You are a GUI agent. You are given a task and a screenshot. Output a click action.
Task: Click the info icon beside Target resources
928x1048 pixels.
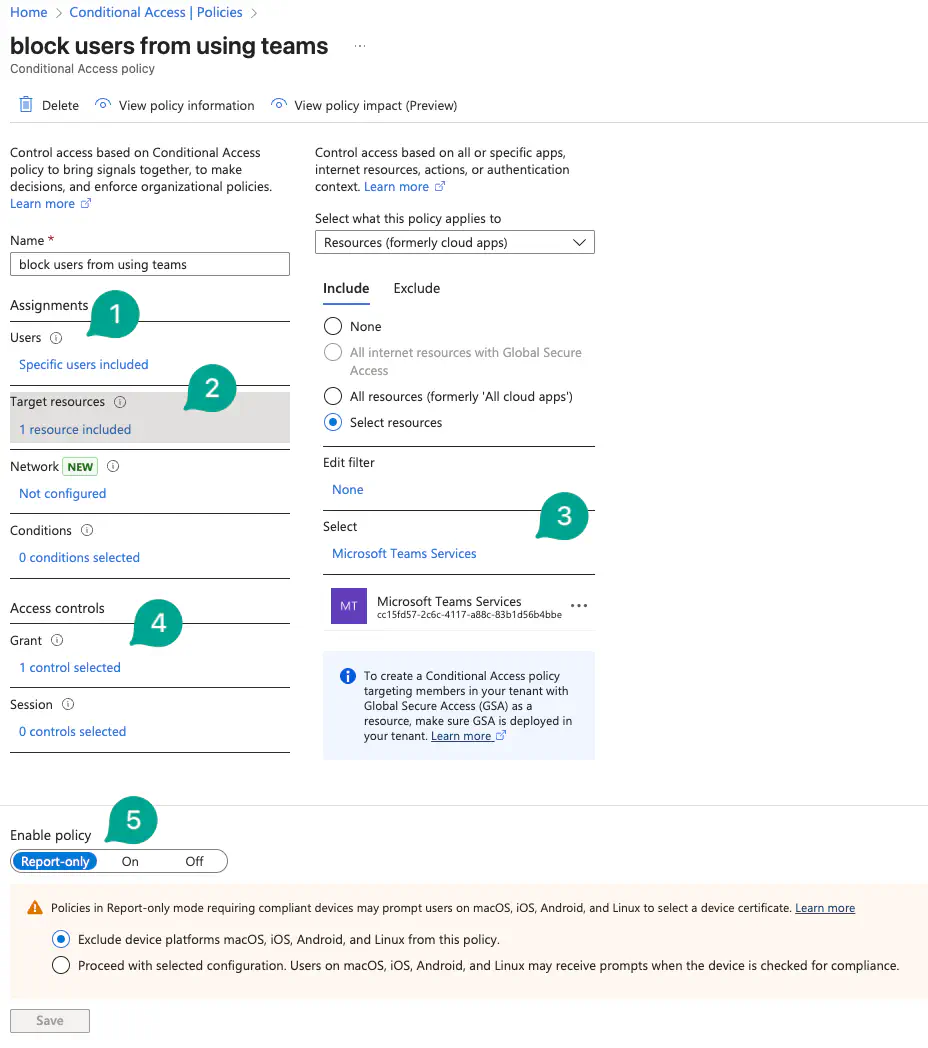[120, 402]
